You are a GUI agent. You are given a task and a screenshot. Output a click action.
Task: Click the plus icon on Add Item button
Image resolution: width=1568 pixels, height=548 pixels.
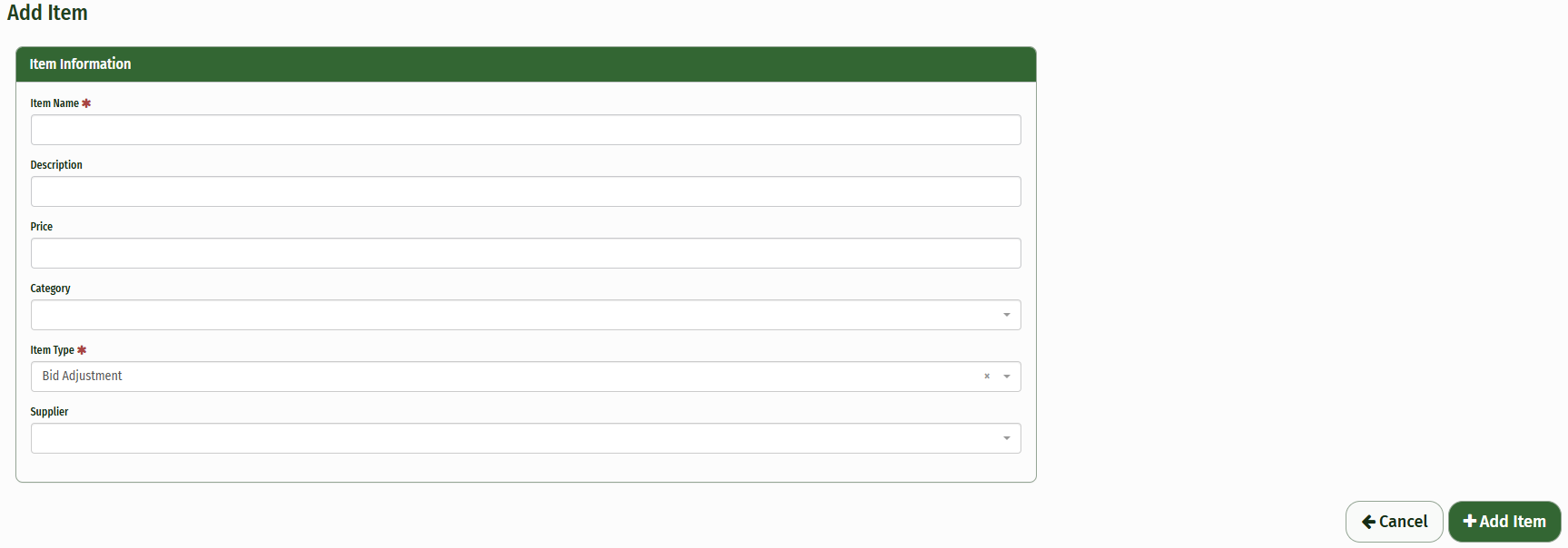[1469, 521]
